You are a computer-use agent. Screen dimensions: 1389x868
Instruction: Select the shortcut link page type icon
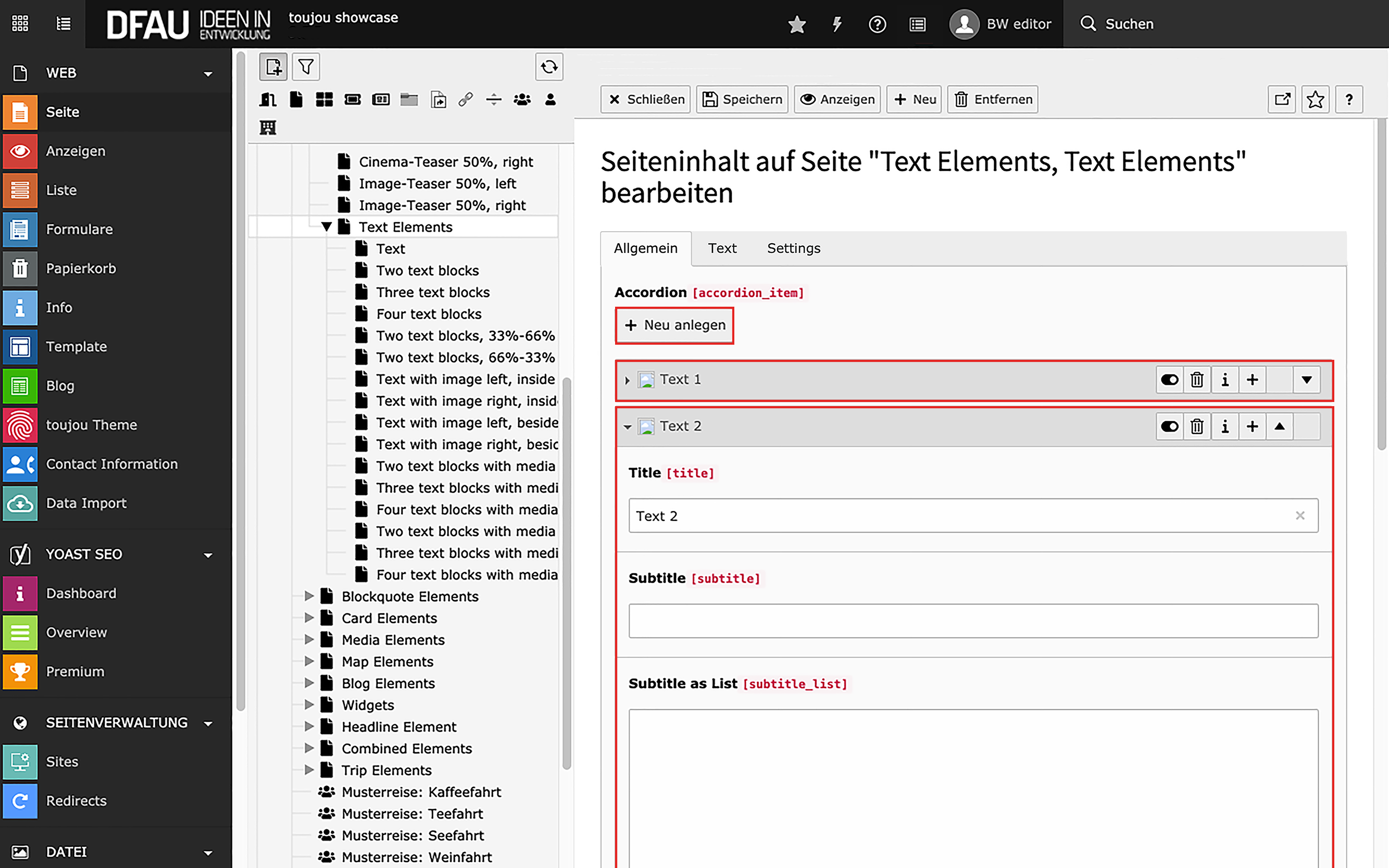[x=466, y=99]
